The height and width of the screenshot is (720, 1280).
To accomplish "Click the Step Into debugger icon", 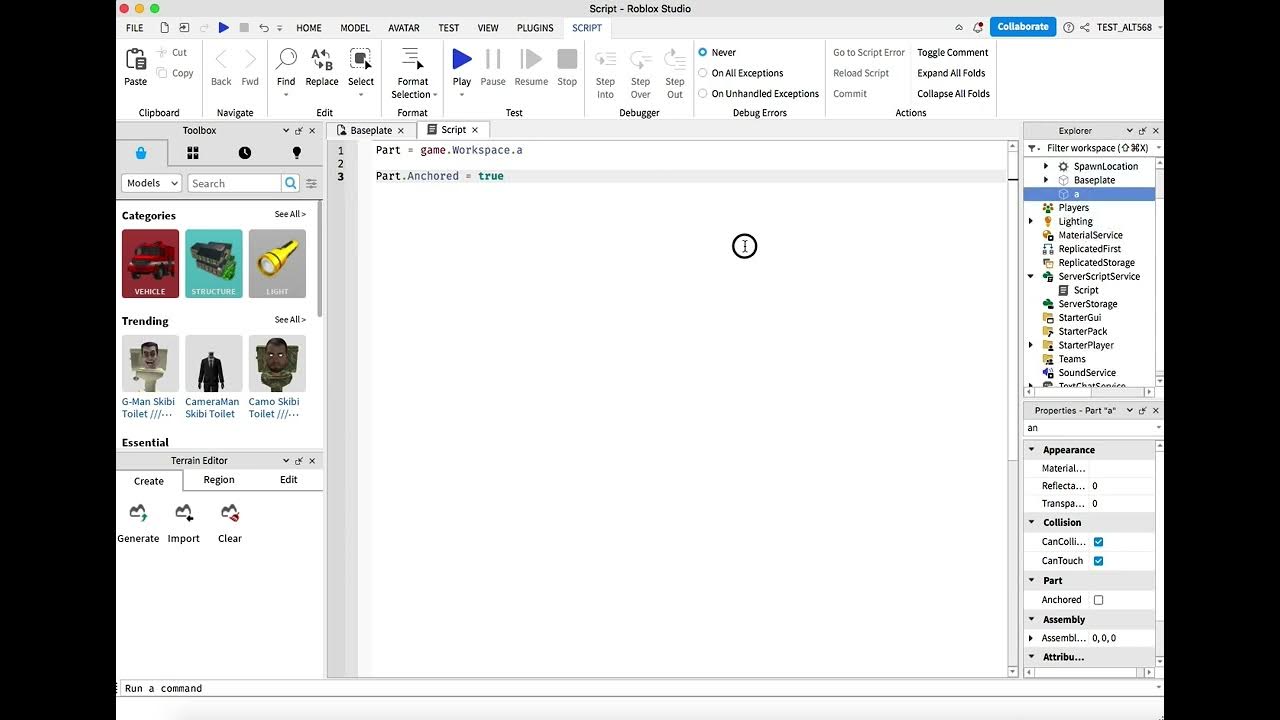I will (x=605, y=59).
